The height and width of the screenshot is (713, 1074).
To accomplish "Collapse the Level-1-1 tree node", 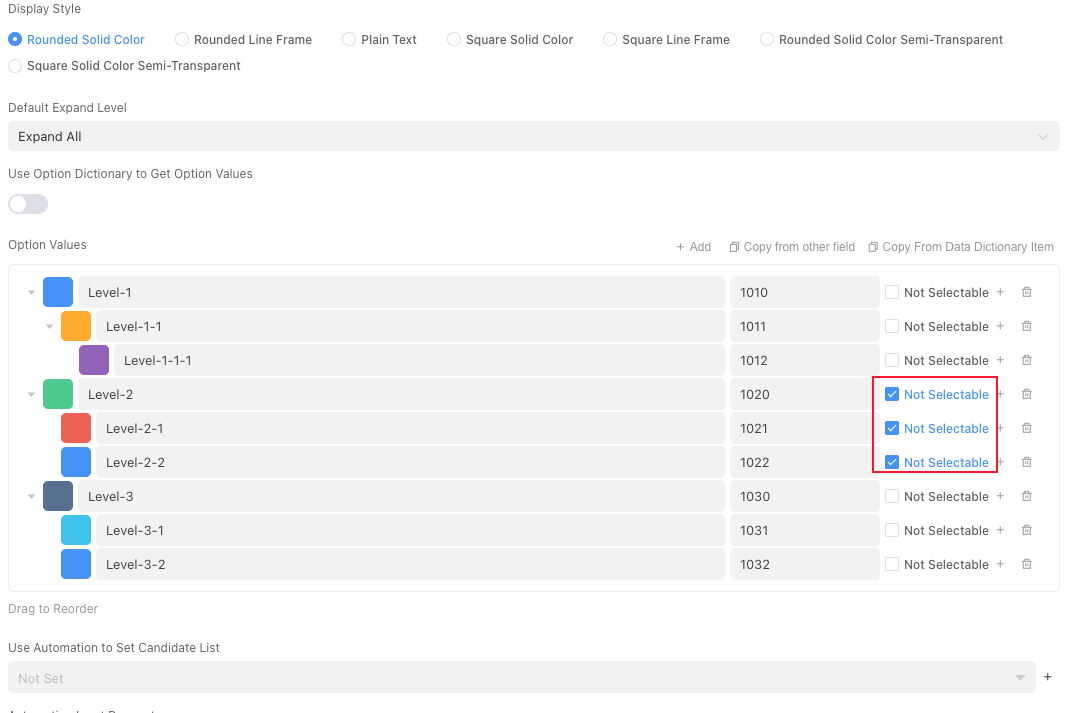I will [x=50, y=326].
